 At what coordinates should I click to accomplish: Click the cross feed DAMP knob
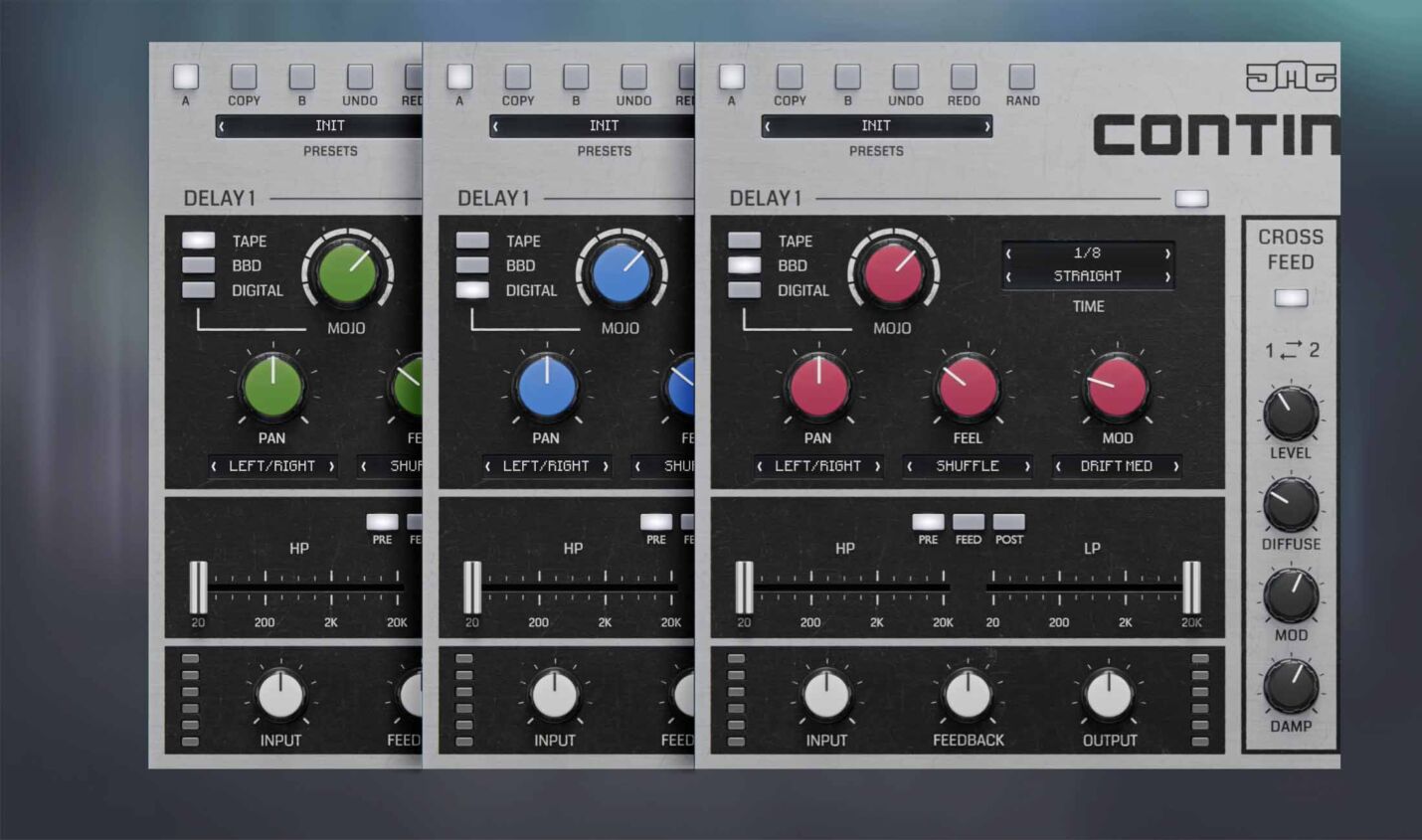click(1291, 687)
